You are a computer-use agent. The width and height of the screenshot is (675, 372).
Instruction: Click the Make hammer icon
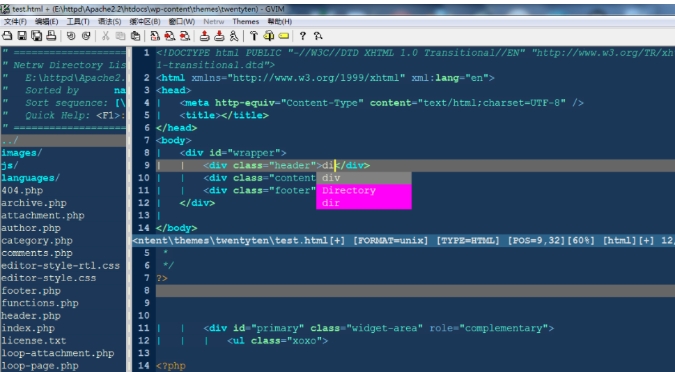254,36
